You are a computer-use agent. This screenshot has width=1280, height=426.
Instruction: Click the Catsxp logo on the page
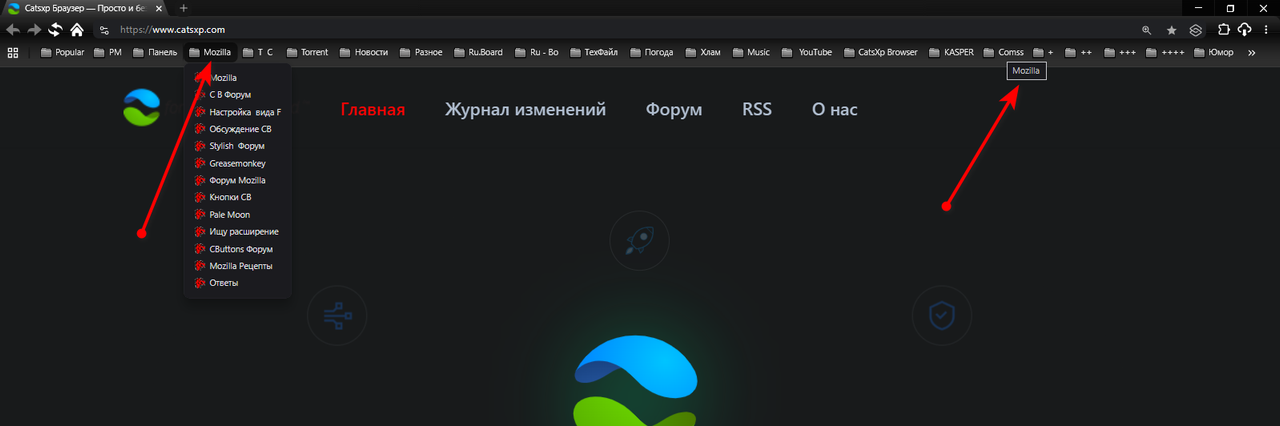pos(141,108)
